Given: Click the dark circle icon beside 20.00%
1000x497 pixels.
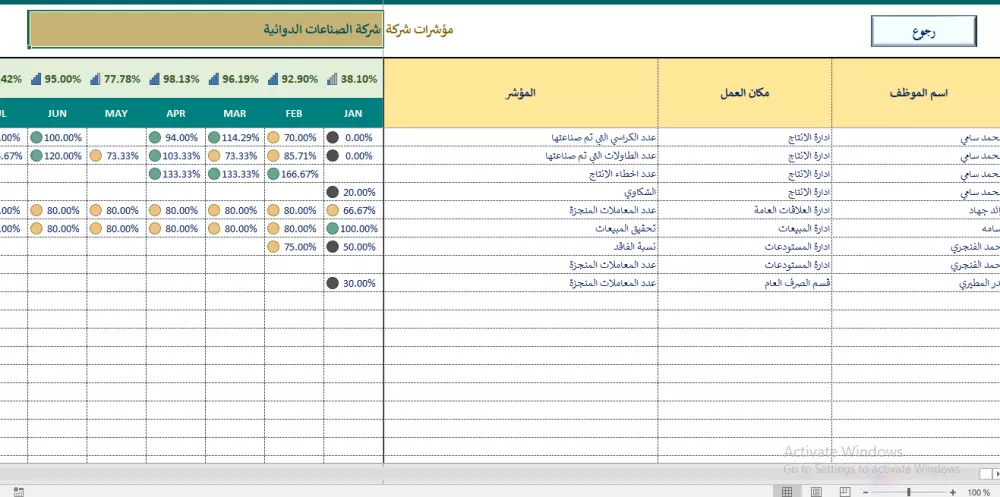Looking at the screenshot, I should pyautogui.click(x=332, y=192).
